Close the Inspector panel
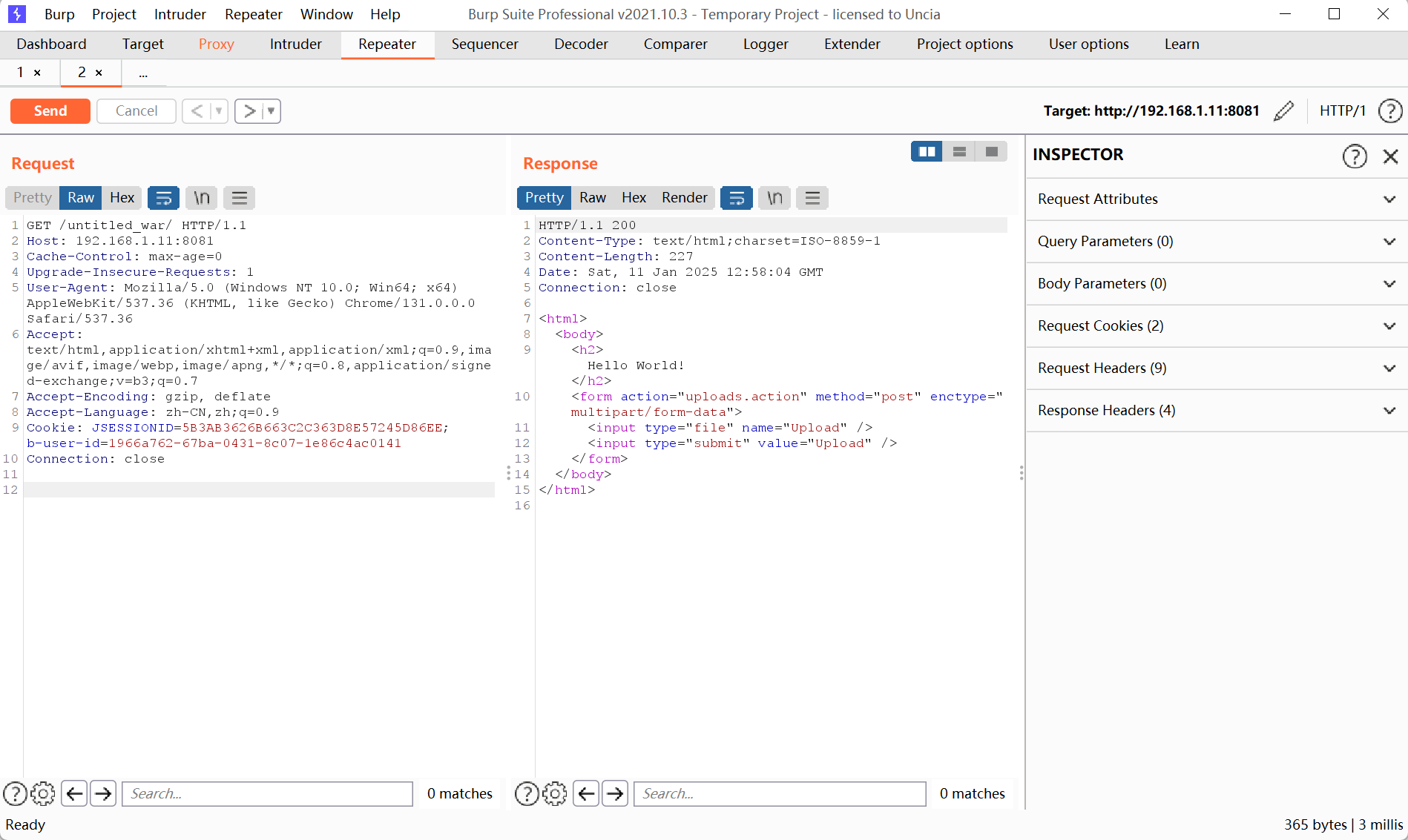The height and width of the screenshot is (840, 1408). click(1390, 156)
